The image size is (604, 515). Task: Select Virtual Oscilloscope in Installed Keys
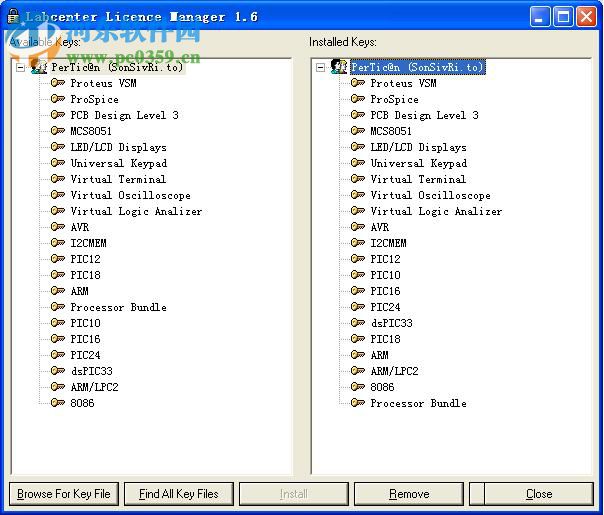coord(431,195)
